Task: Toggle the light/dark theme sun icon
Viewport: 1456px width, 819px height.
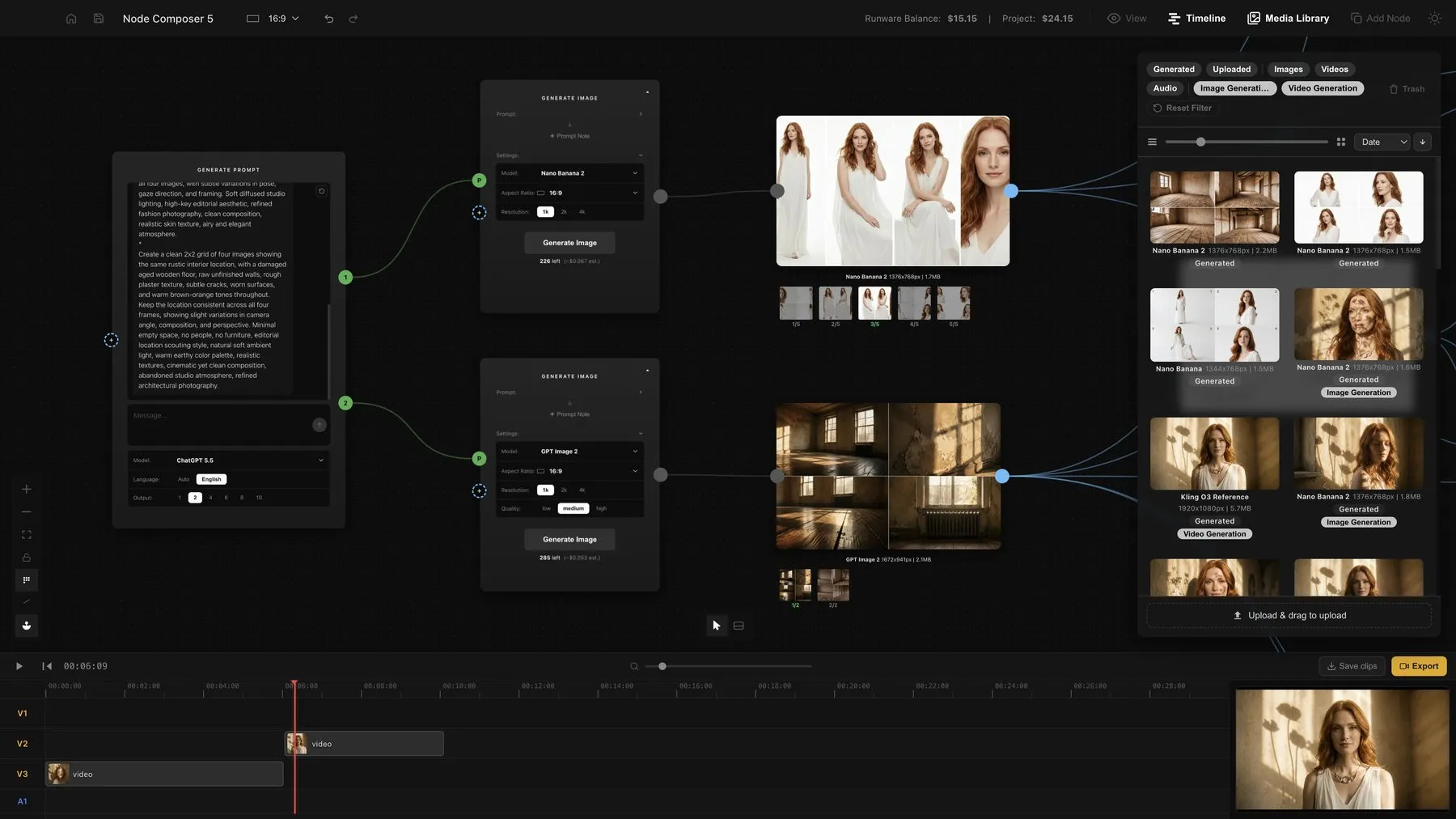Action: click(x=1434, y=18)
